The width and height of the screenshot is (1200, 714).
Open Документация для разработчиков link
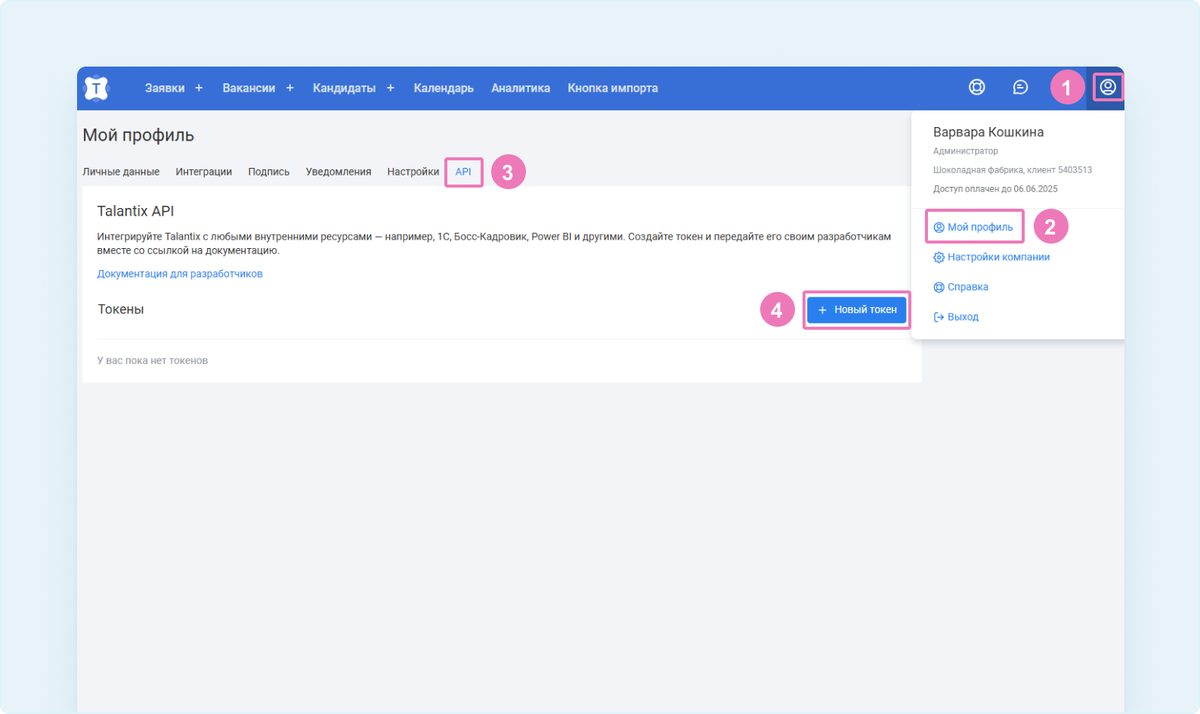(x=180, y=273)
